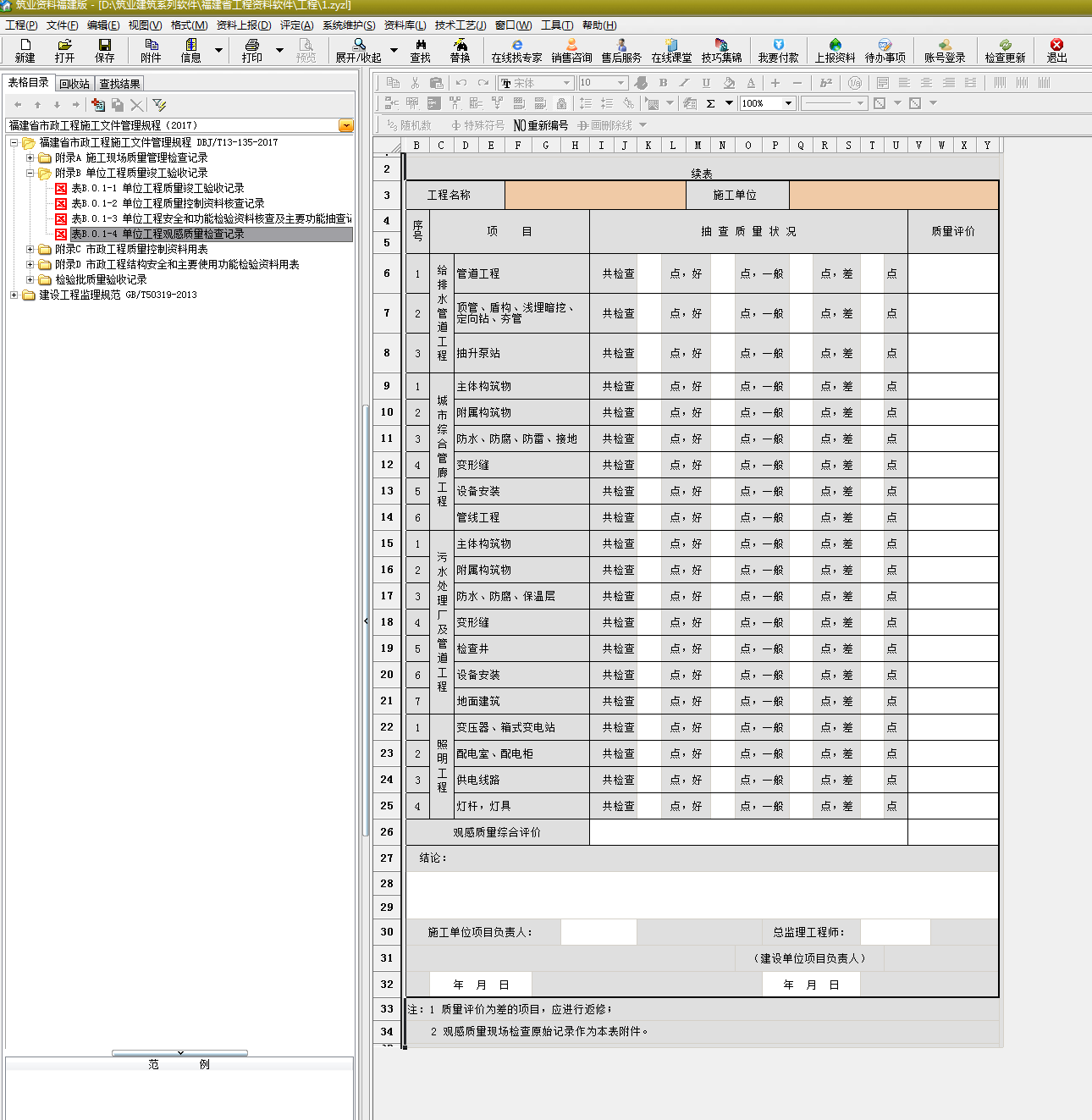Open the 宋体 font combo box
Screen dimensions: 1092x1120
pyautogui.click(x=536, y=83)
